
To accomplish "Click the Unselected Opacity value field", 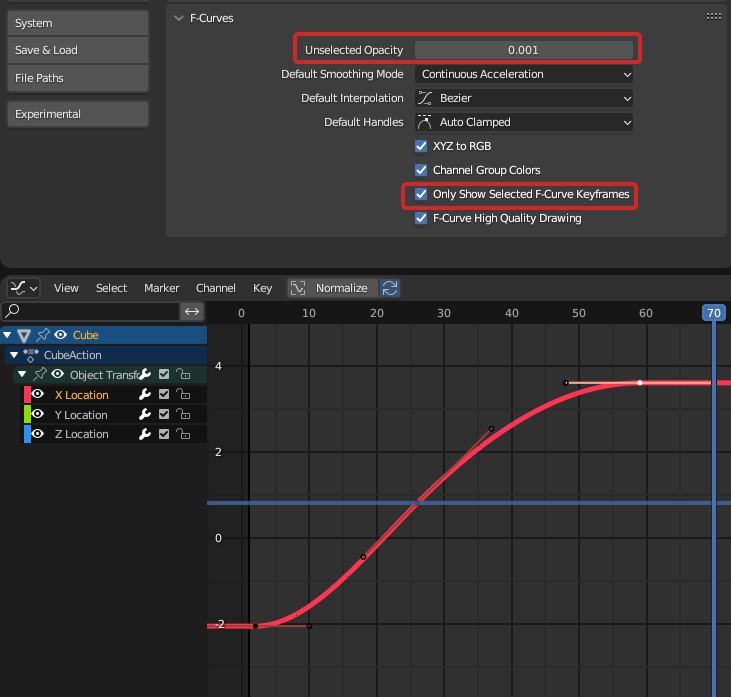I will [524, 50].
